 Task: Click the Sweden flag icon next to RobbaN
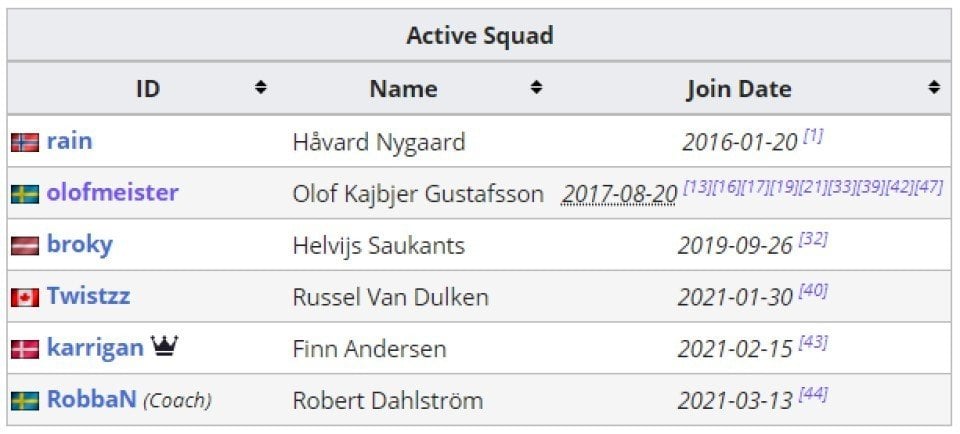(x=25, y=401)
